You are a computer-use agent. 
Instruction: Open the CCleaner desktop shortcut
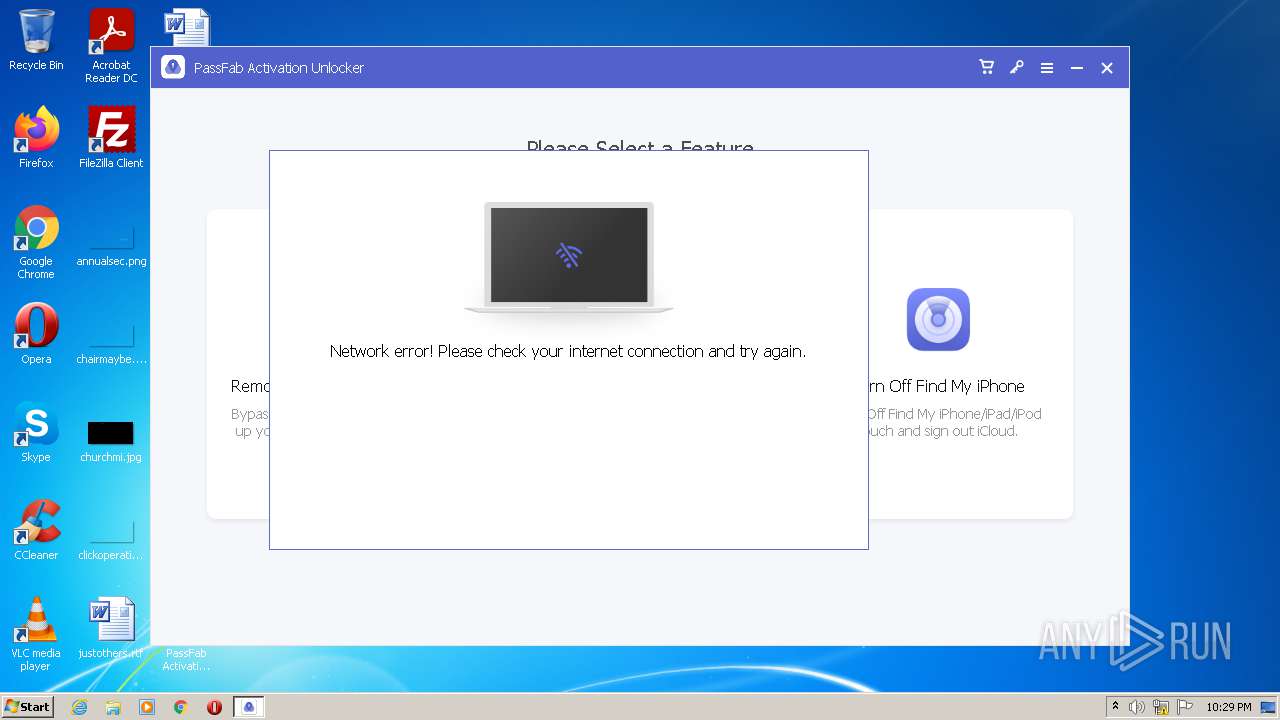tap(36, 530)
